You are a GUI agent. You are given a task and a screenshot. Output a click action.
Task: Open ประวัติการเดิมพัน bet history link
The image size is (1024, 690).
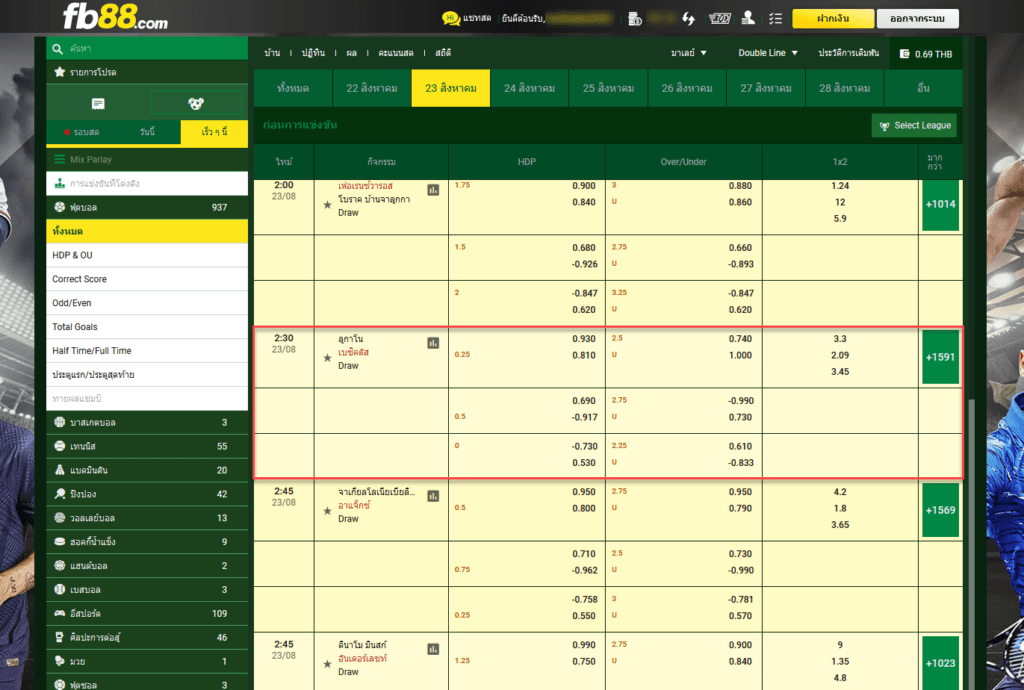tap(848, 53)
